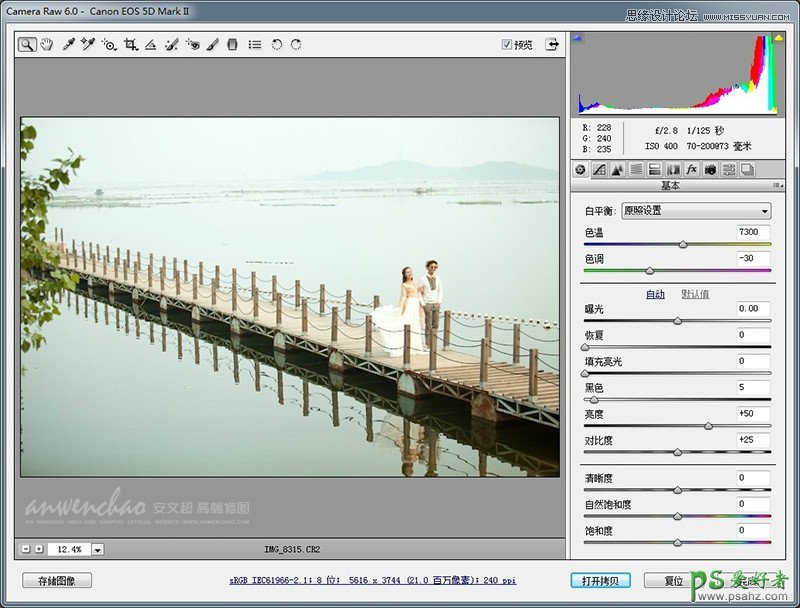Choose the Crop tool
The width and height of the screenshot is (800, 608).
coord(130,45)
